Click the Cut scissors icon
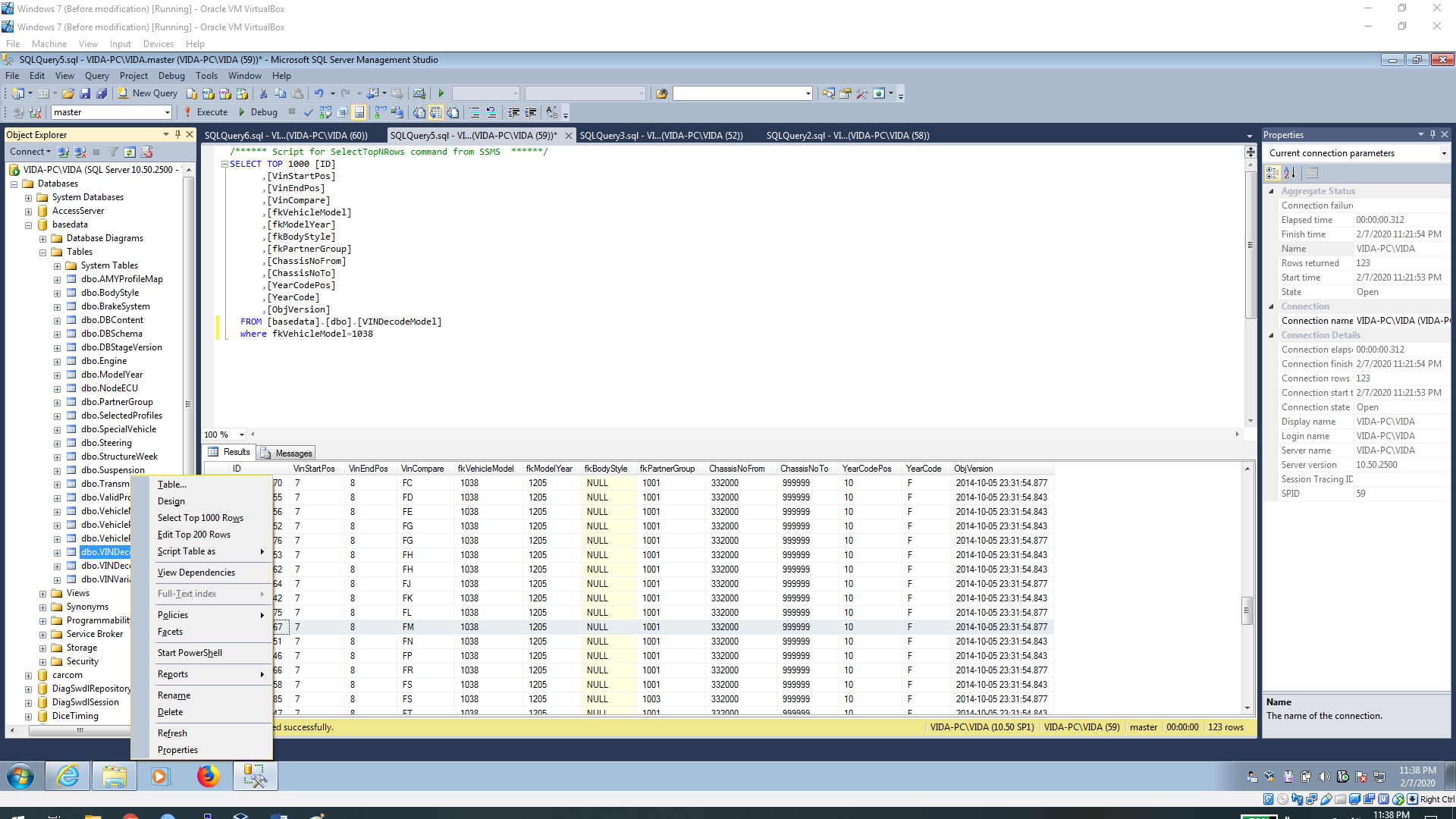This screenshot has height=819, width=1456. 263,93
